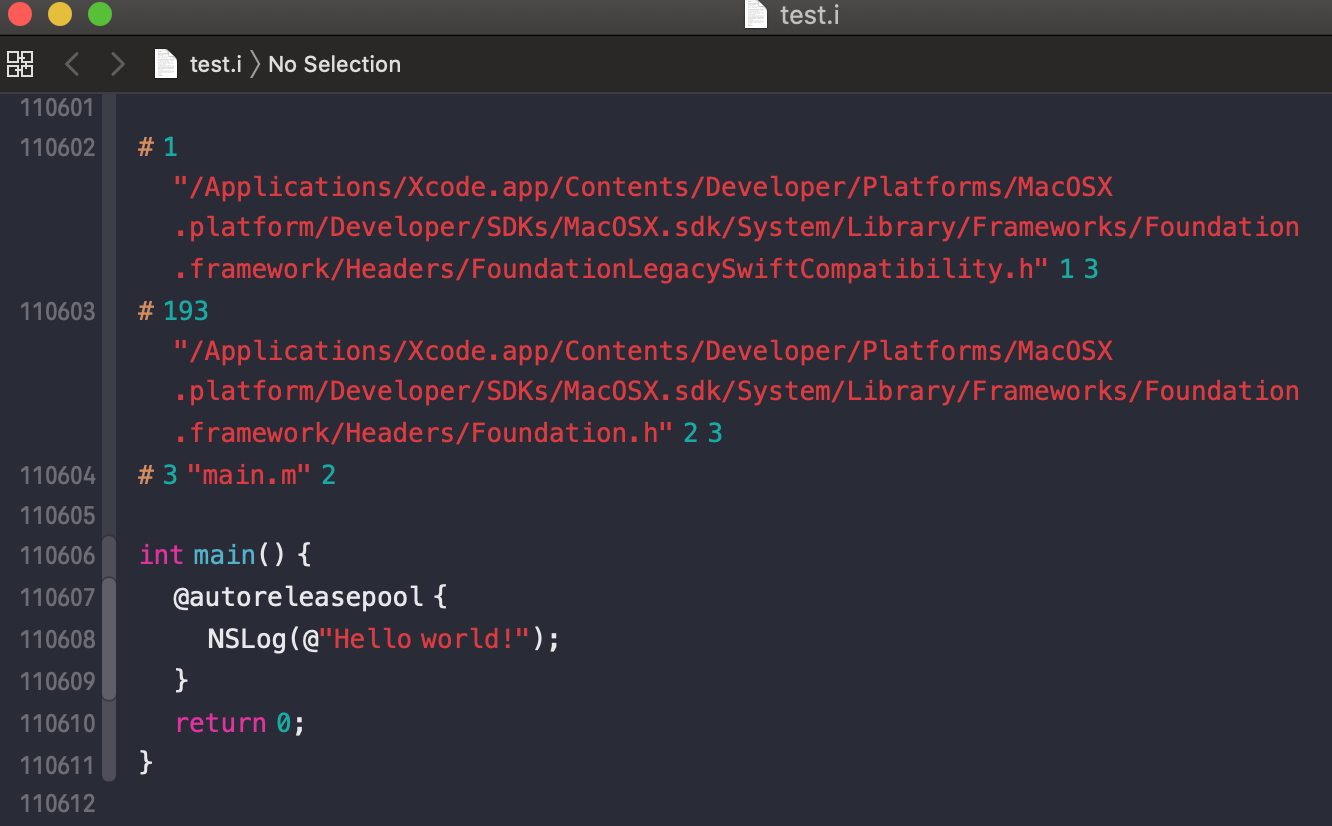This screenshot has height=826, width=1332.
Task: Click line number 110602 in the gutter
Action: [x=58, y=148]
